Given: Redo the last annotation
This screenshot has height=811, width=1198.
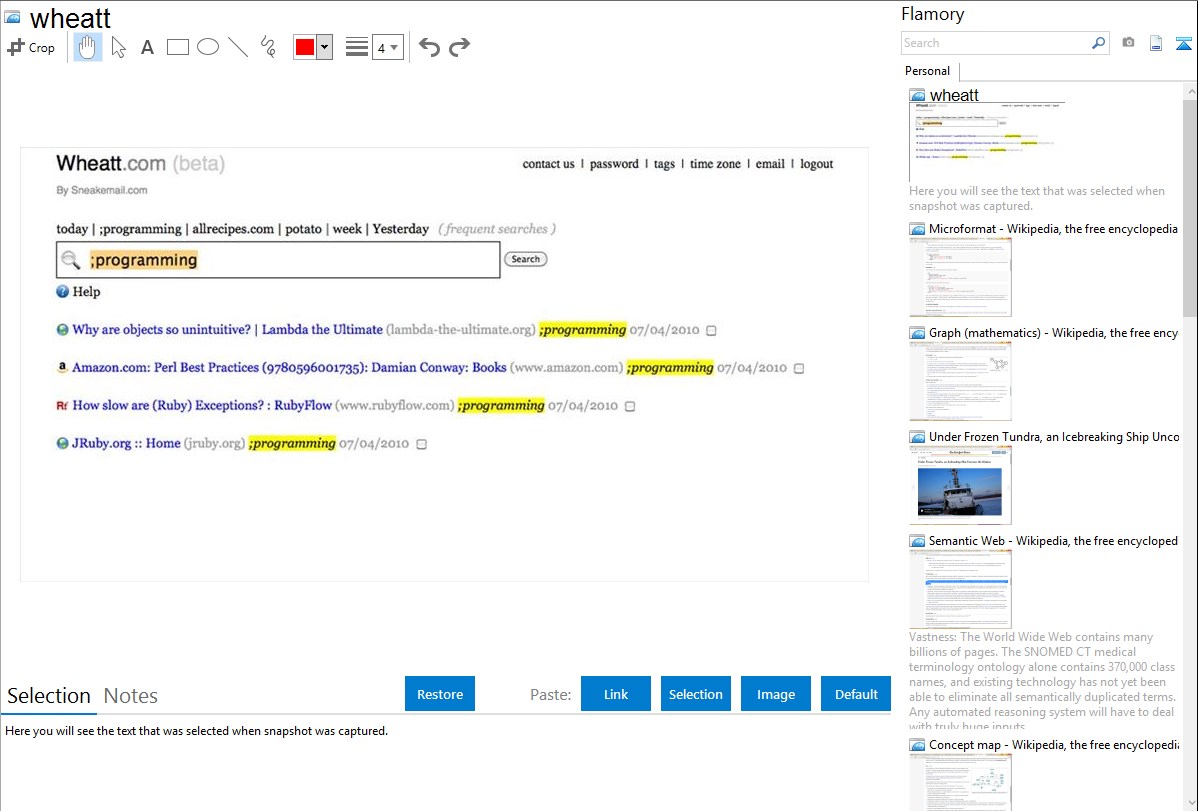Looking at the screenshot, I should tap(459, 47).
